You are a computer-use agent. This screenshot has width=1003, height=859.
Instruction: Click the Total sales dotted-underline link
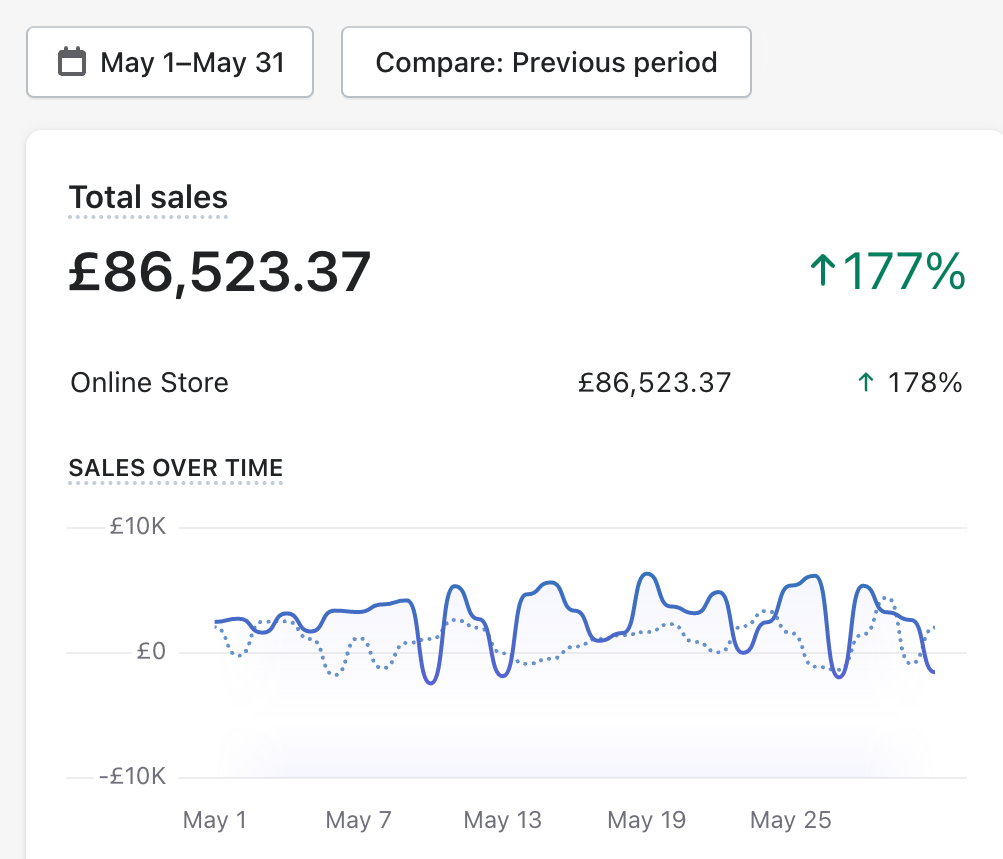click(x=147, y=196)
